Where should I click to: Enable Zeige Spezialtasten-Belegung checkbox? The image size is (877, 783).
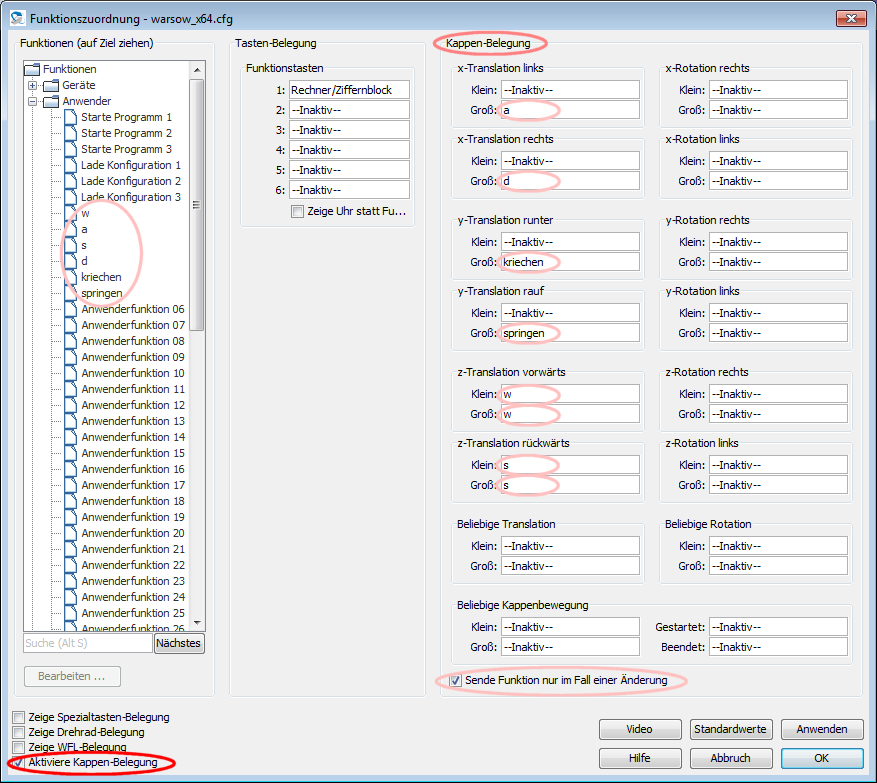(x=19, y=717)
